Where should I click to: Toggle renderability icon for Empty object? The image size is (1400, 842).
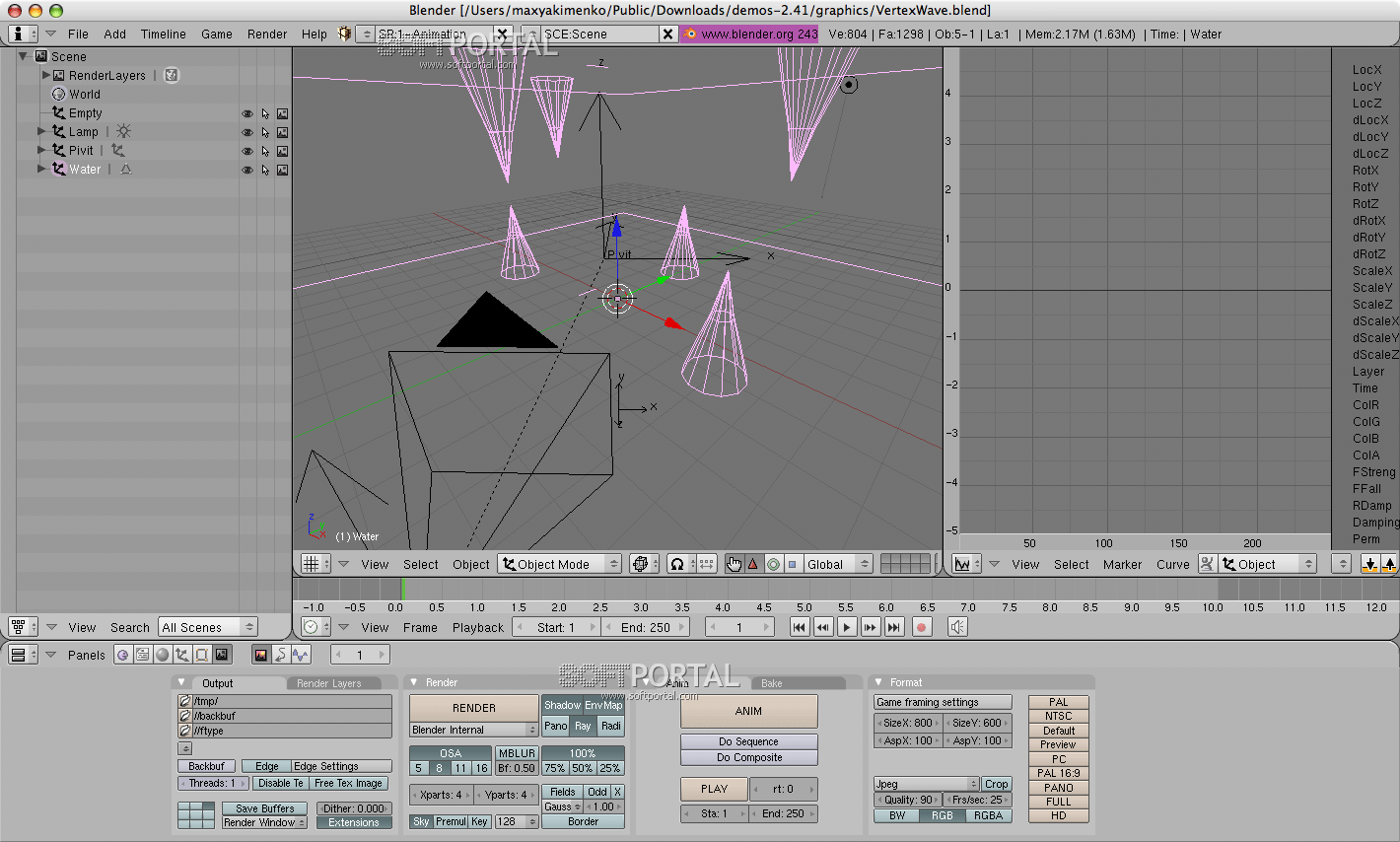(282, 114)
